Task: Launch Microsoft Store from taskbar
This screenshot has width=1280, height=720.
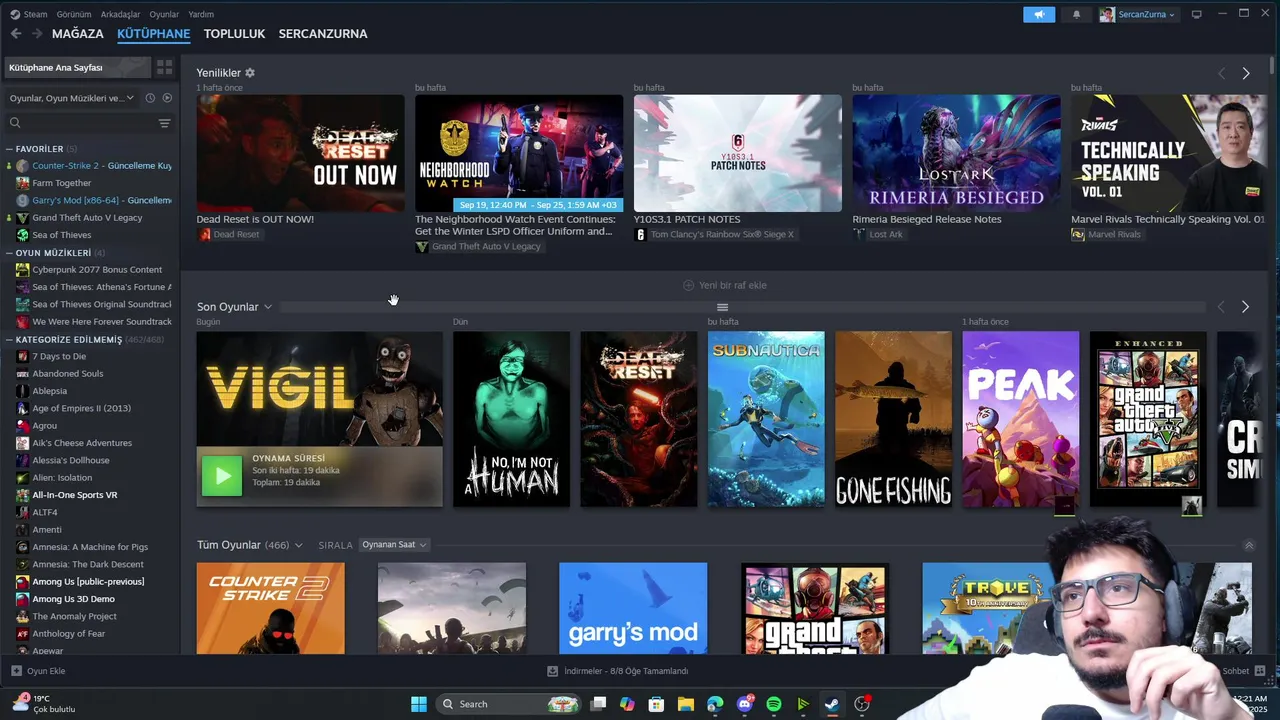Action: pos(657,704)
